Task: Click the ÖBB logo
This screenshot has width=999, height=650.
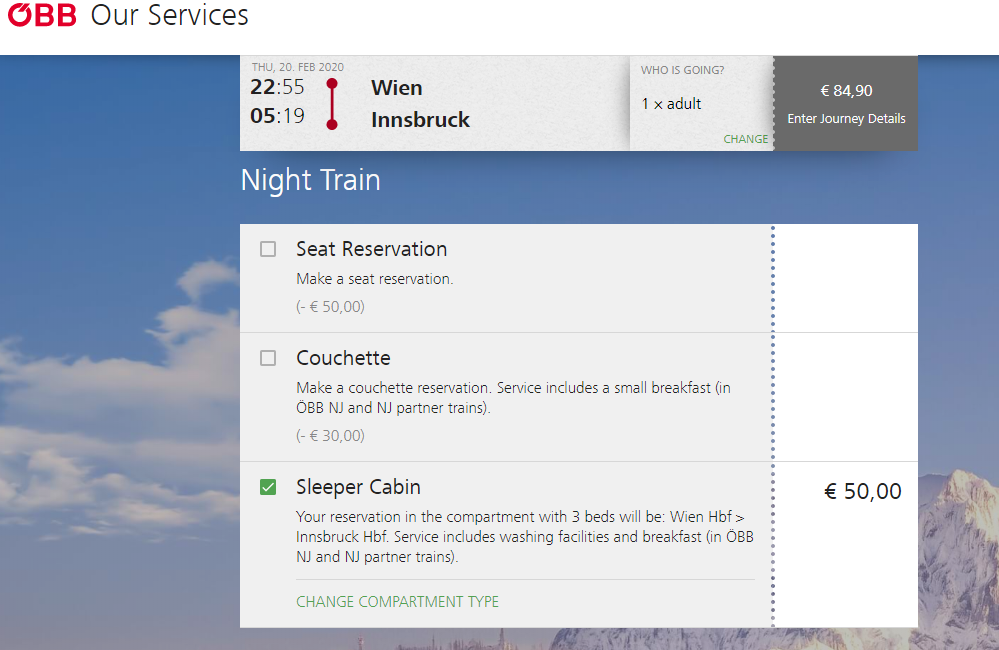Action: (42, 15)
